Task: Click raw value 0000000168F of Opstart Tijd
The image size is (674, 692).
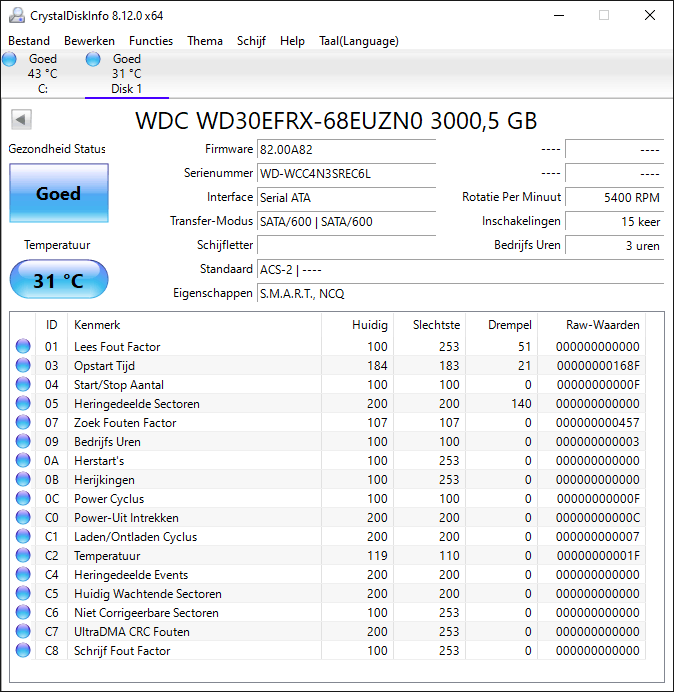Action: coord(598,366)
